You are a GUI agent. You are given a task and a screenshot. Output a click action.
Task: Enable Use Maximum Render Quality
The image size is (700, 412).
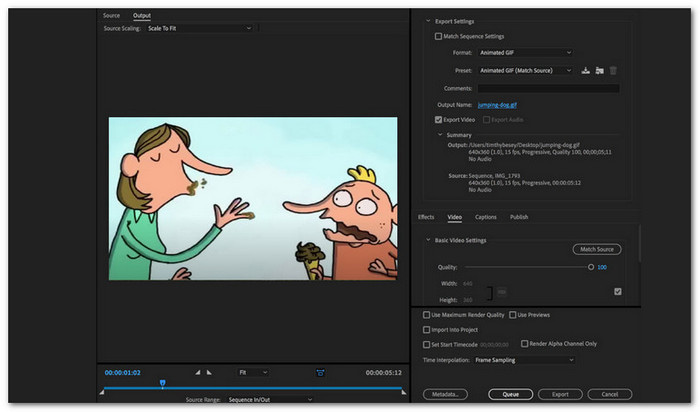tap(426, 315)
